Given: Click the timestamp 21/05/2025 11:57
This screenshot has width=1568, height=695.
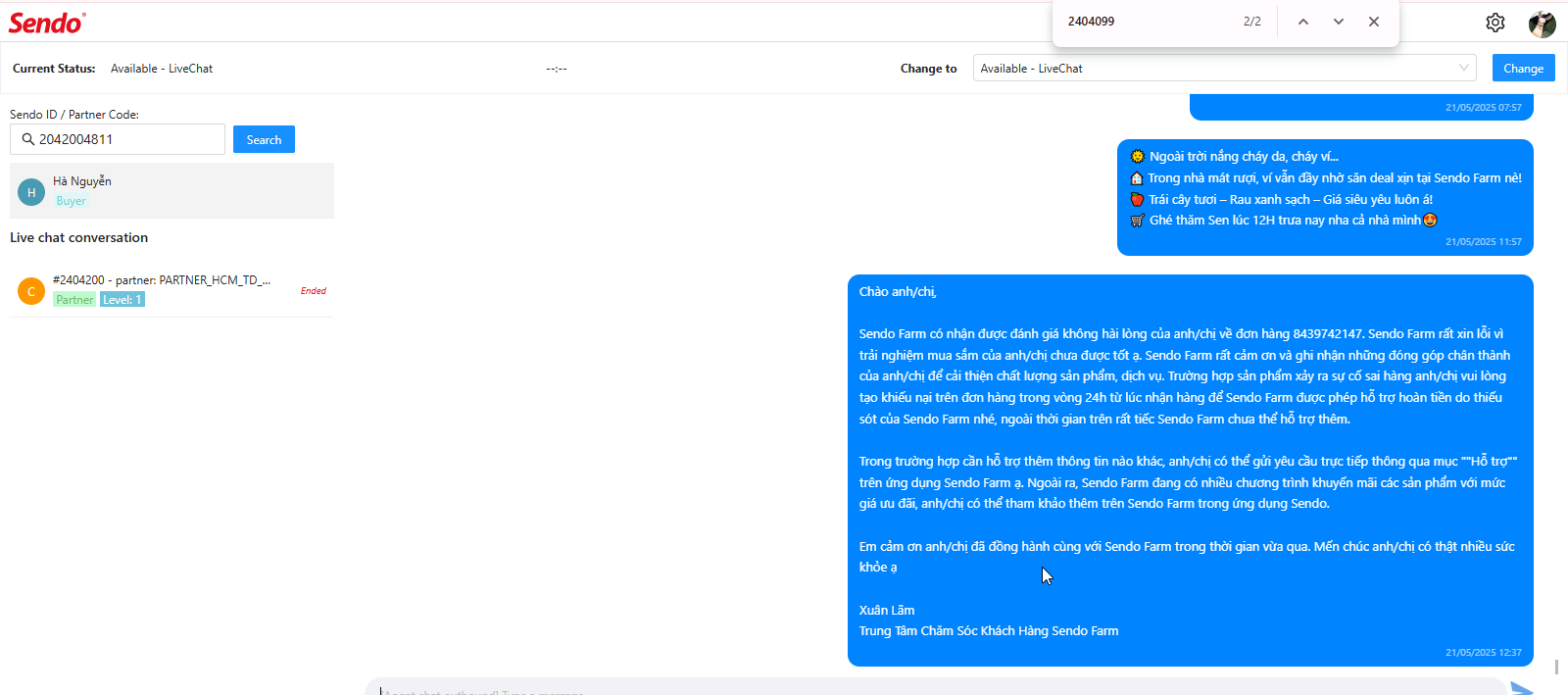Looking at the screenshot, I should pyautogui.click(x=1484, y=242).
